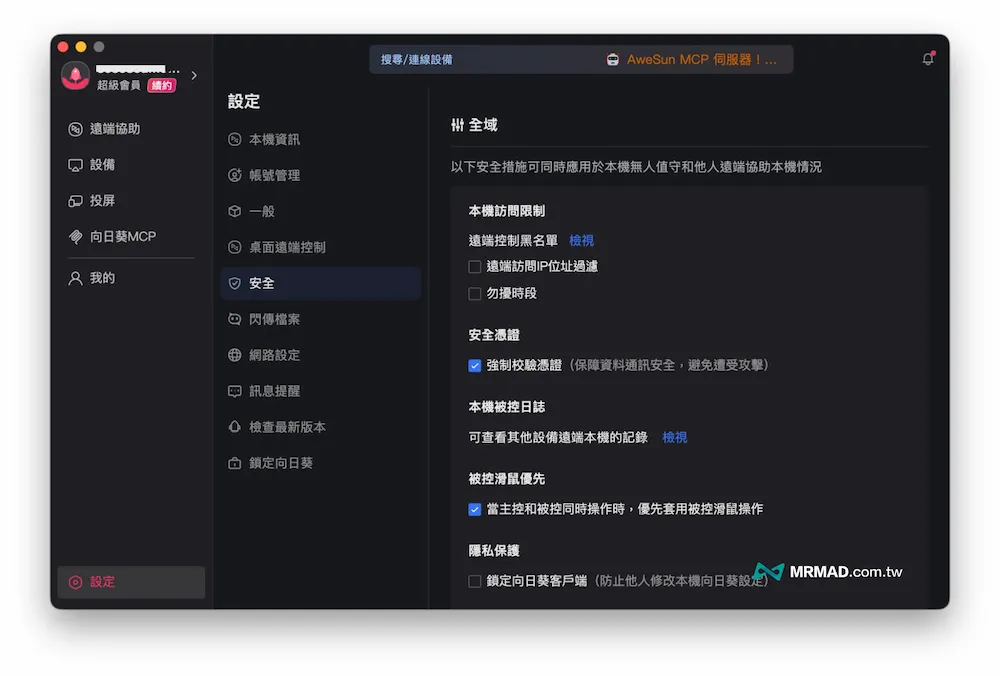The image size is (1000, 676).
Task: Click the 超級會員 label
Action: (119, 85)
